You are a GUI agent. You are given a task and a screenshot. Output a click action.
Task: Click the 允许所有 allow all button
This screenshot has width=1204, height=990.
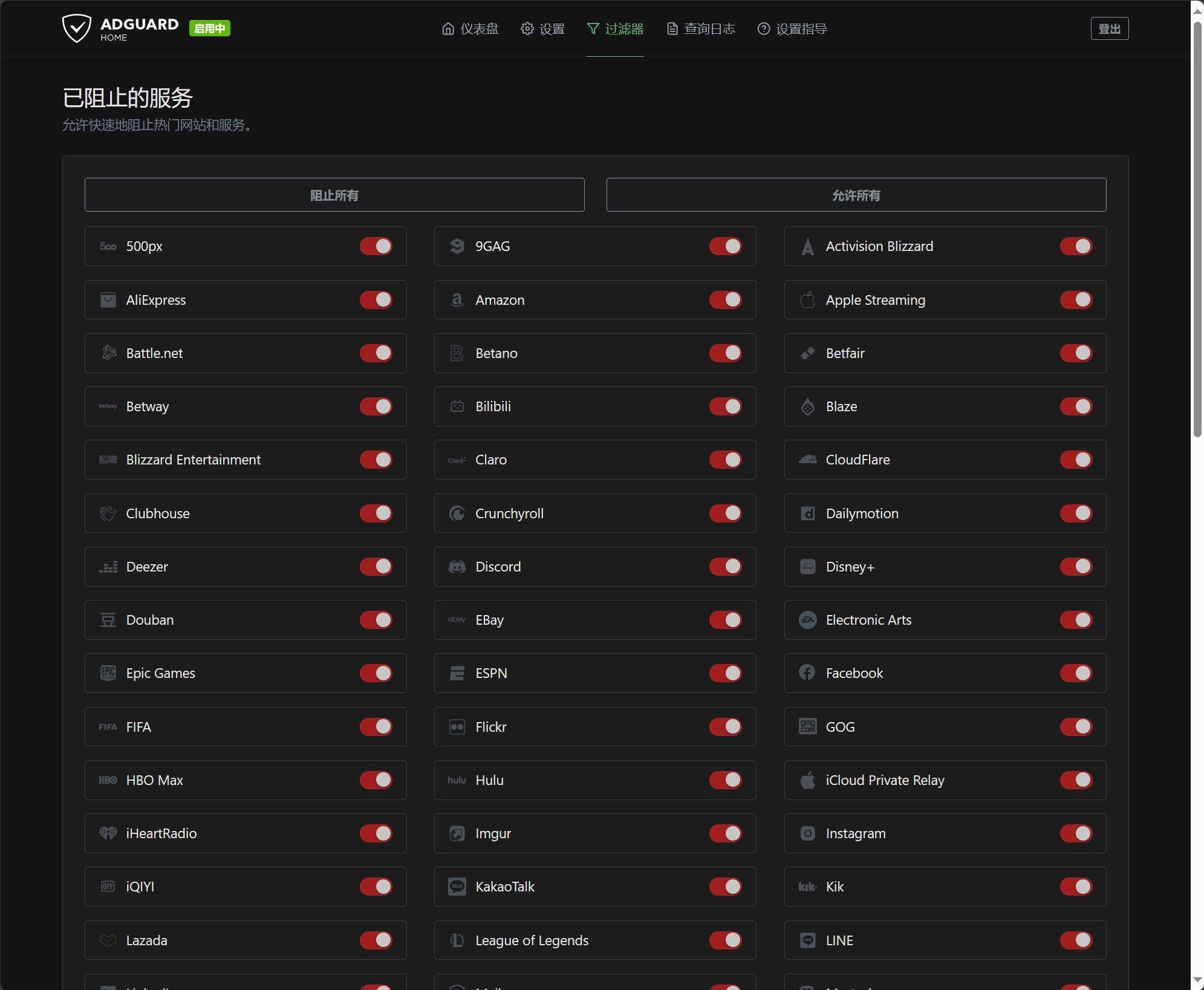pos(856,195)
